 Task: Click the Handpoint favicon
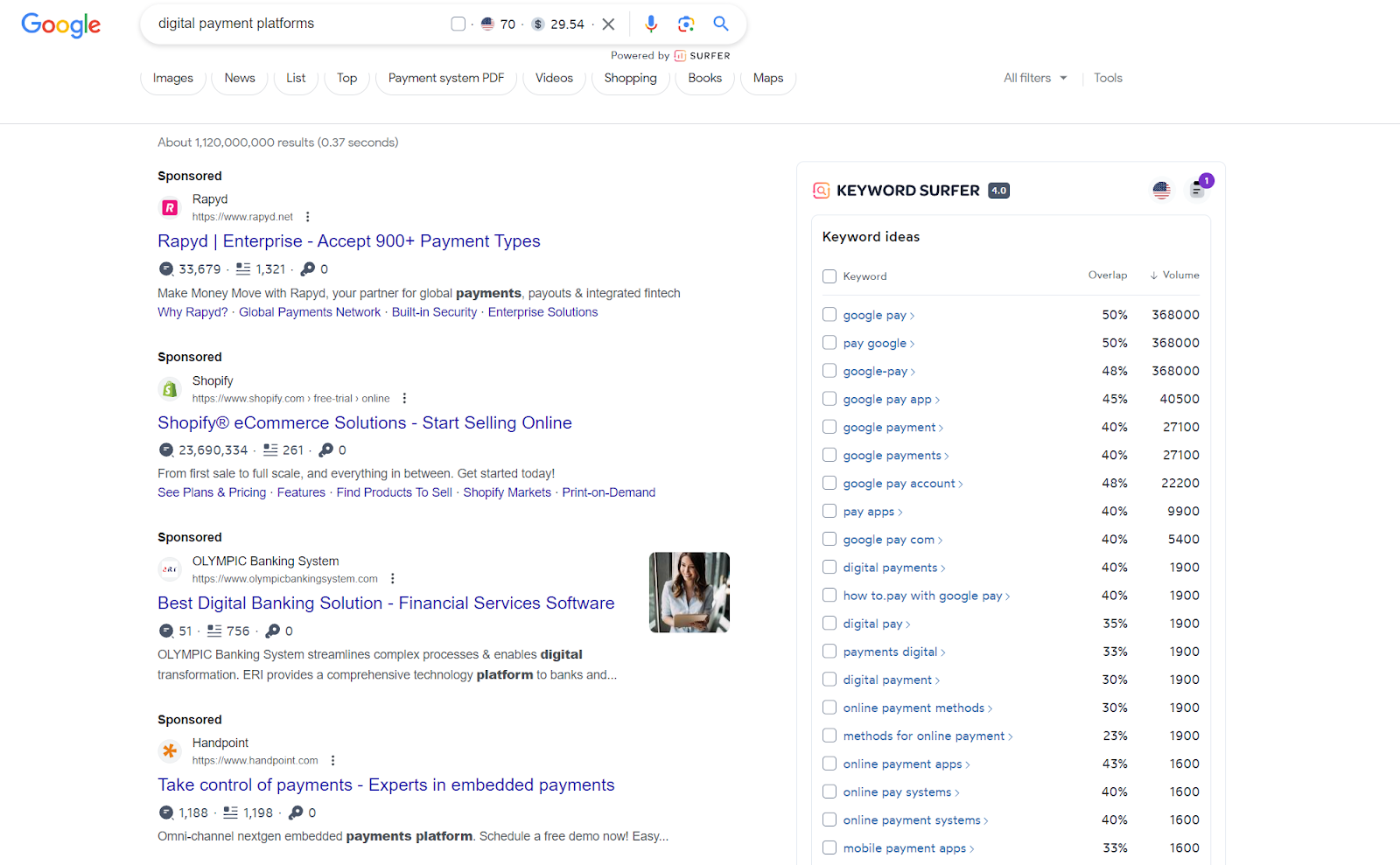pos(170,750)
